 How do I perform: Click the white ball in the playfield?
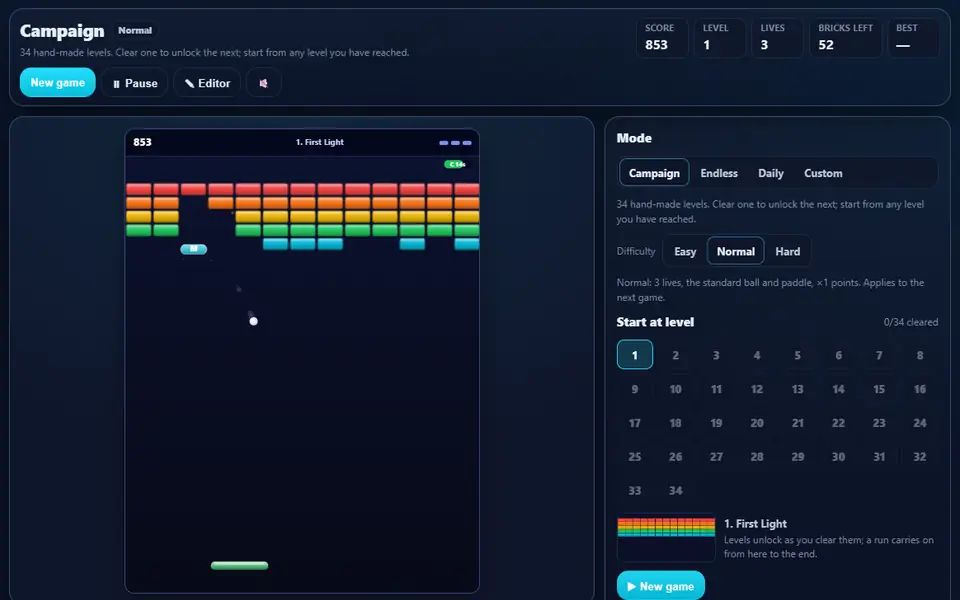pyautogui.click(x=253, y=321)
